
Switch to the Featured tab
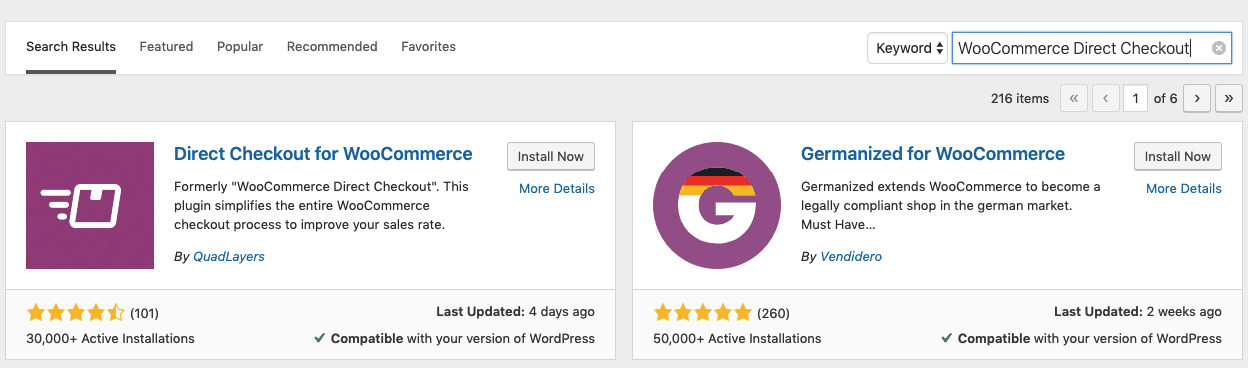[166, 47]
